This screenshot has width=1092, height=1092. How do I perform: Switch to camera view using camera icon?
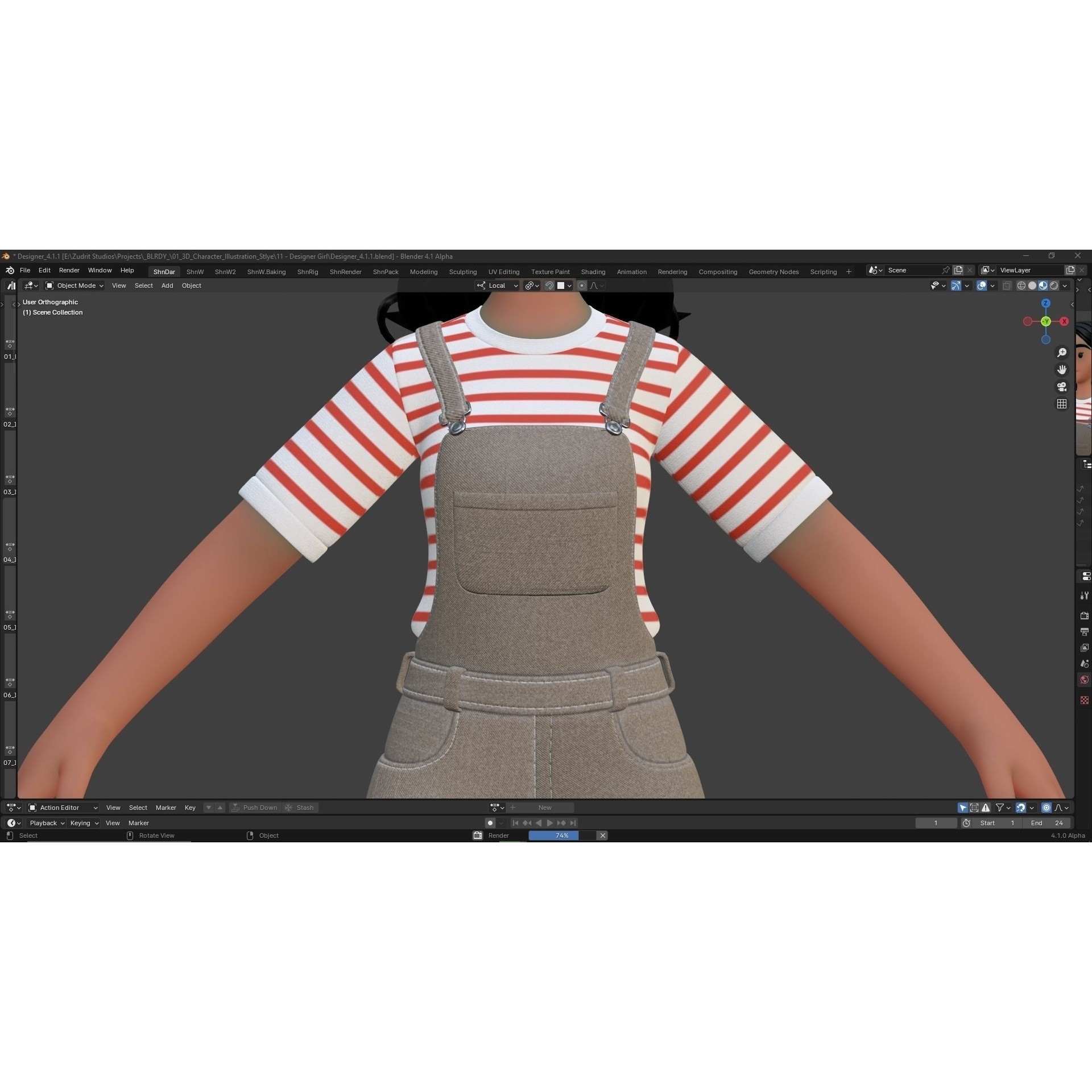click(1061, 387)
